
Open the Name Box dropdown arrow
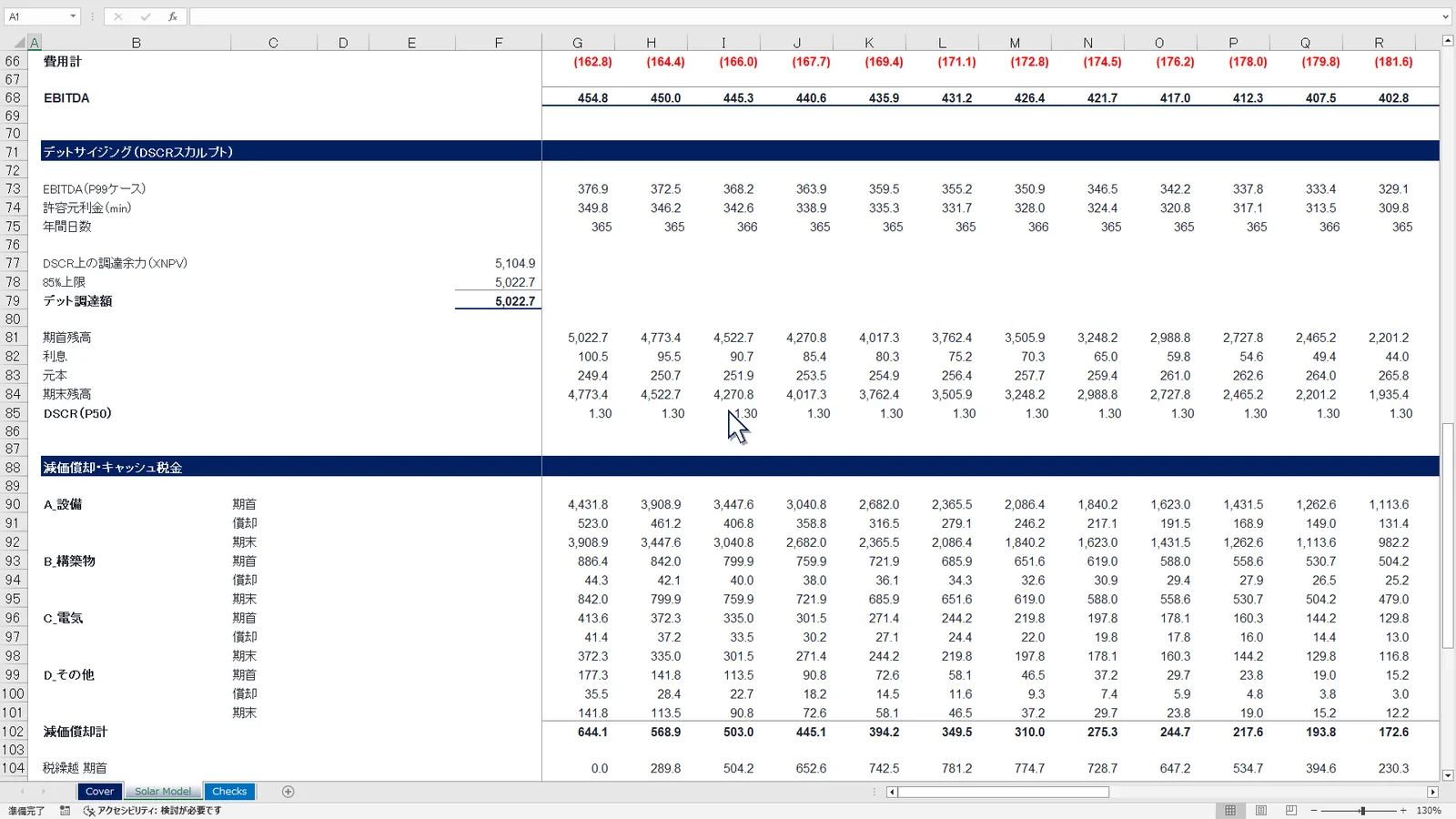(73, 16)
